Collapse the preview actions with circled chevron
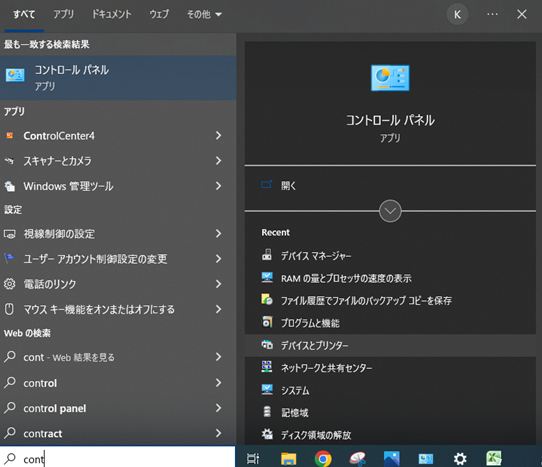The image size is (542, 467). point(390,211)
